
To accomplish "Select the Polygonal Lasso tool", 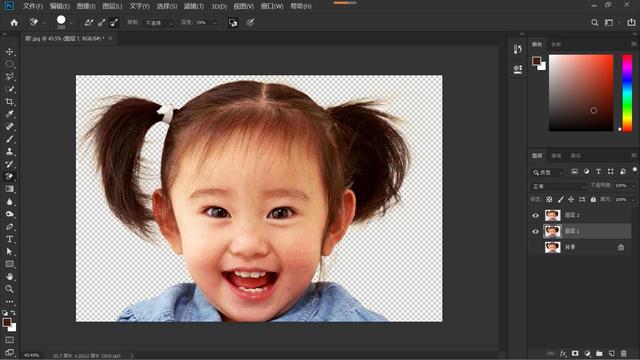I will 9,77.
